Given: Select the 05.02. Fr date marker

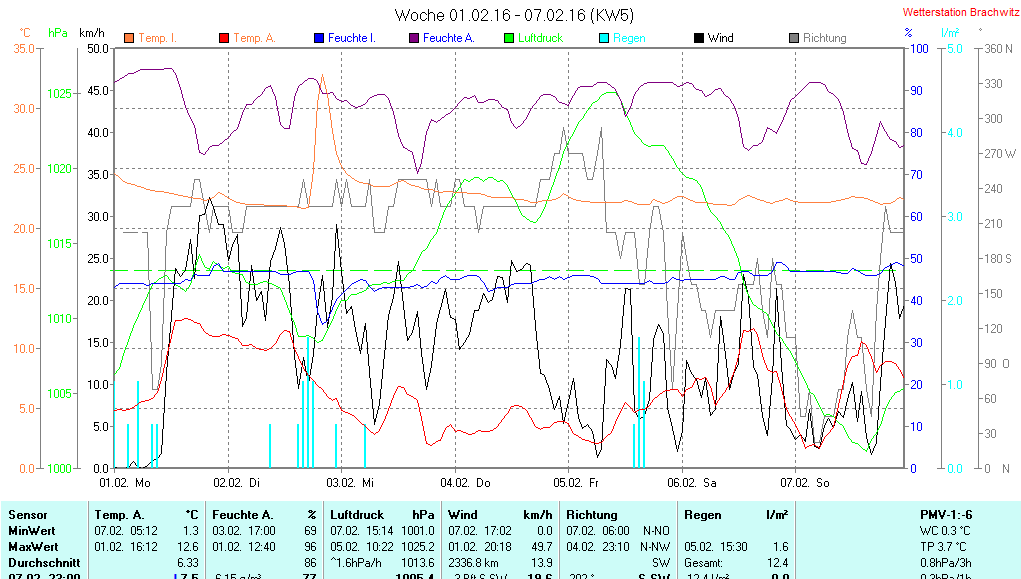Looking at the screenshot, I should (581, 482).
